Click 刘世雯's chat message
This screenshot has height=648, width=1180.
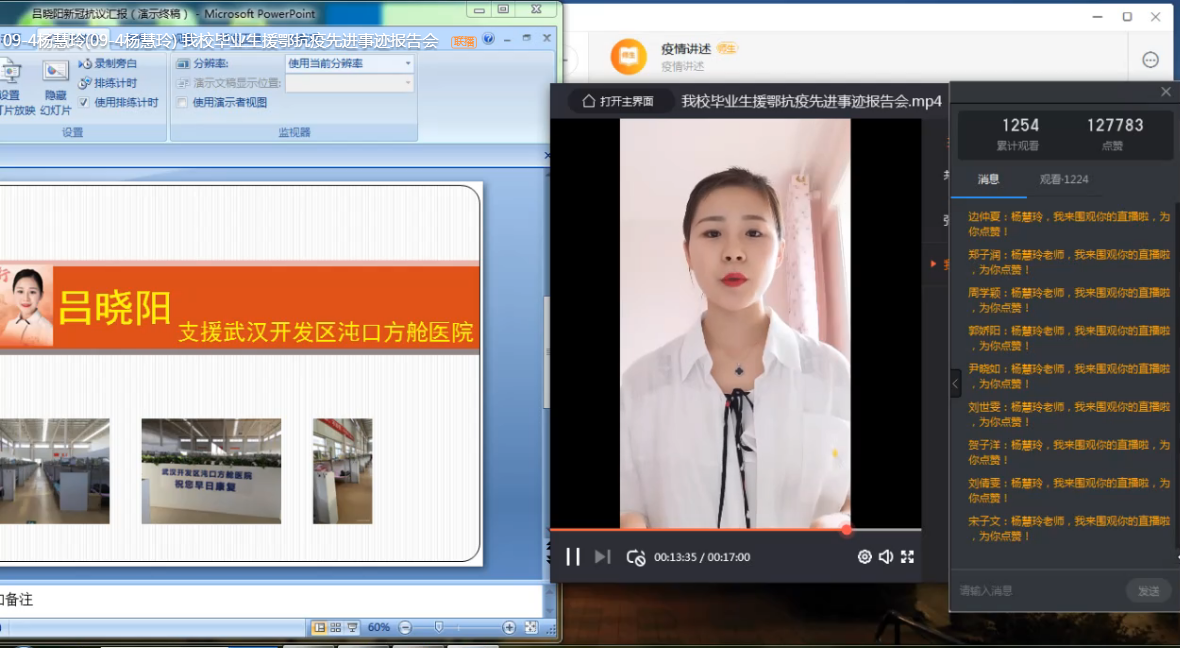[1069, 414]
